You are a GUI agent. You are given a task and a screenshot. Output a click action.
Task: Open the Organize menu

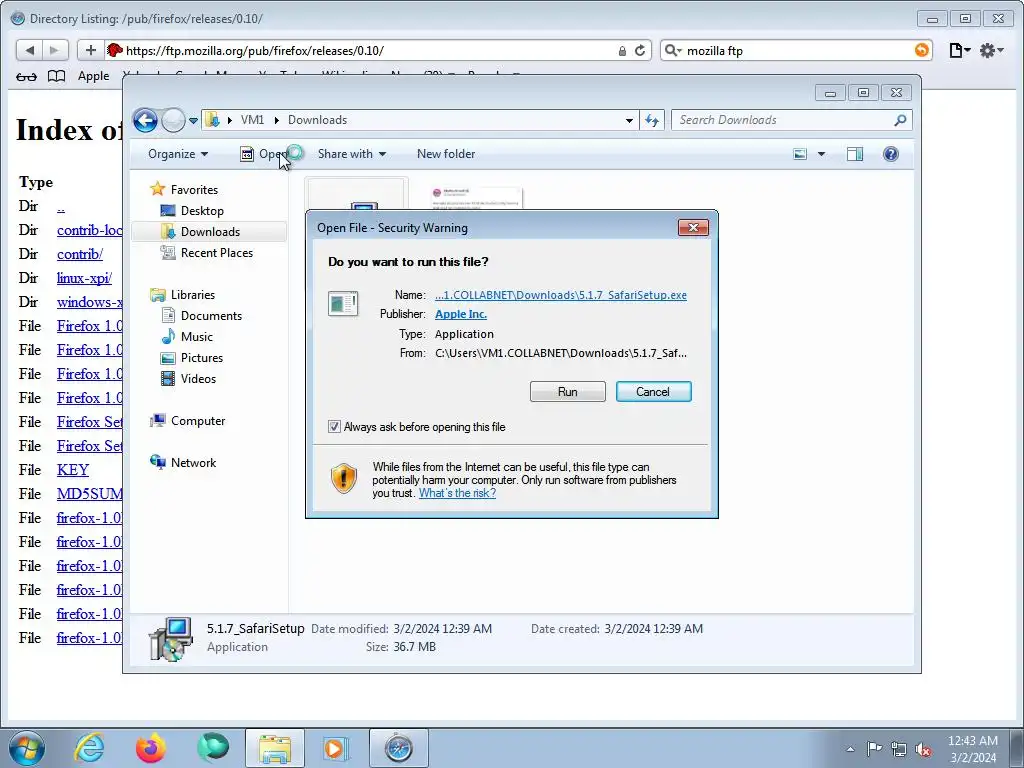pos(178,154)
